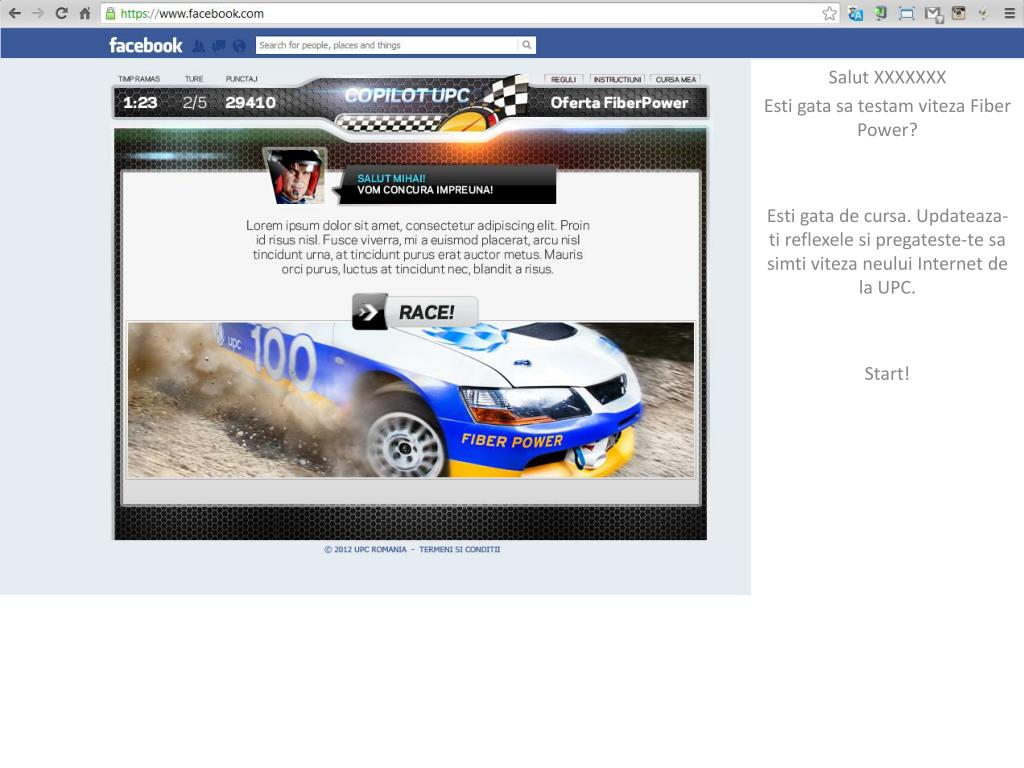Image resolution: width=1024 pixels, height=768 pixels.
Task: Open the Instagram extension icon
Action: tap(958, 13)
